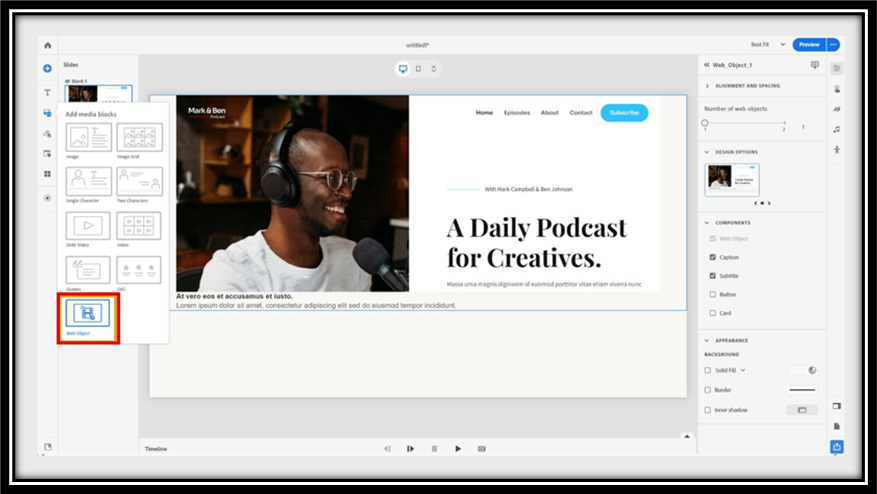Click the Subscribe button on the slide
This screenshot has height=494, width=877.
click(624, 113)
